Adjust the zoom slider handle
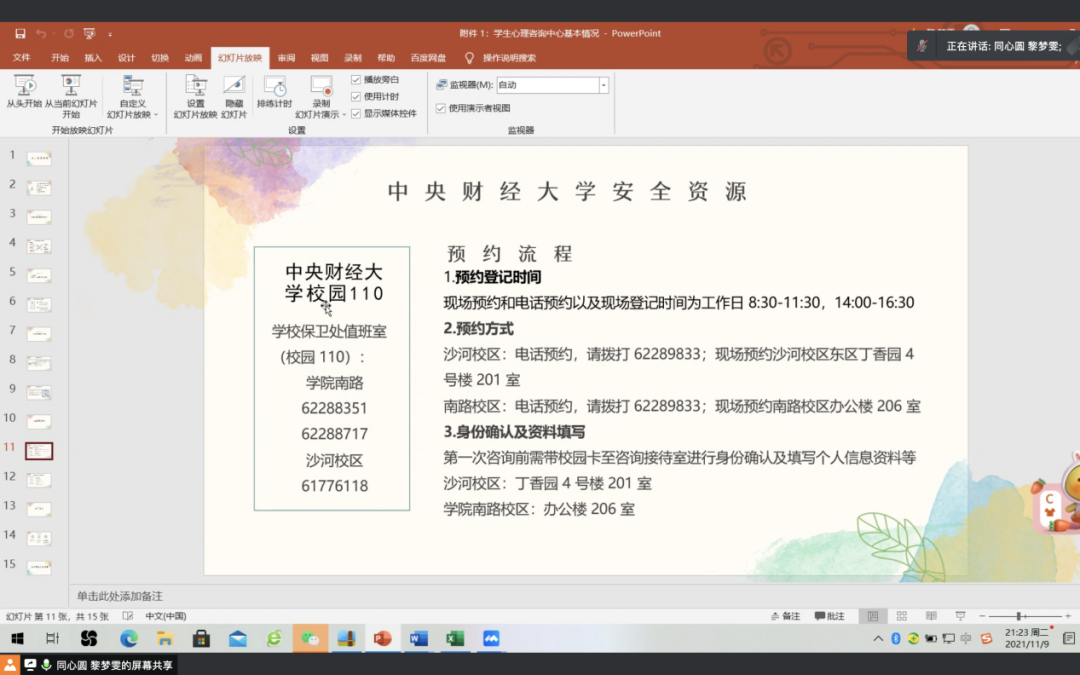The height and width of the screenshot is (675, 1080). (1019, 616)
